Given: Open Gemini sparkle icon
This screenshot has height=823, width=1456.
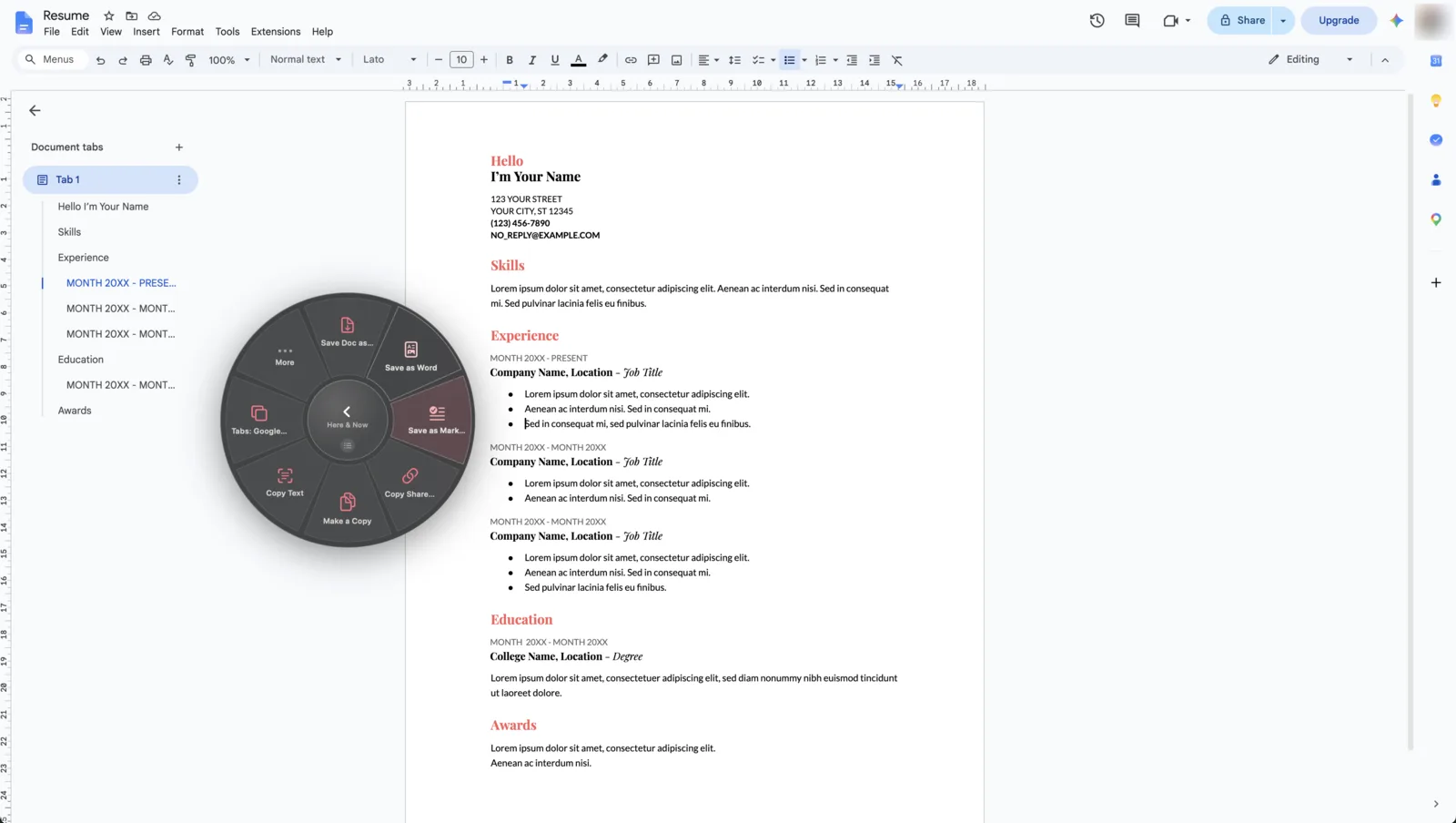Looking at the screenshot, I should (1396, 20).
